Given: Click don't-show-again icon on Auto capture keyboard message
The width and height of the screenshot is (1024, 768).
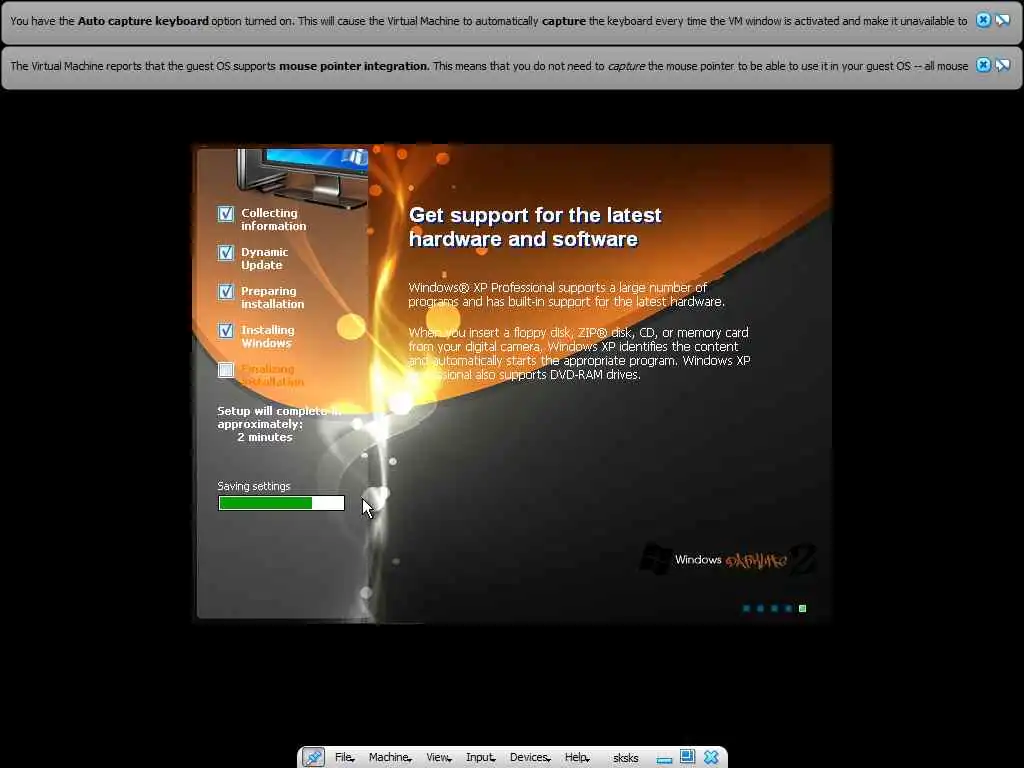Looking at the screenshot, I should pyautogui.click(x=1002, y=20).
